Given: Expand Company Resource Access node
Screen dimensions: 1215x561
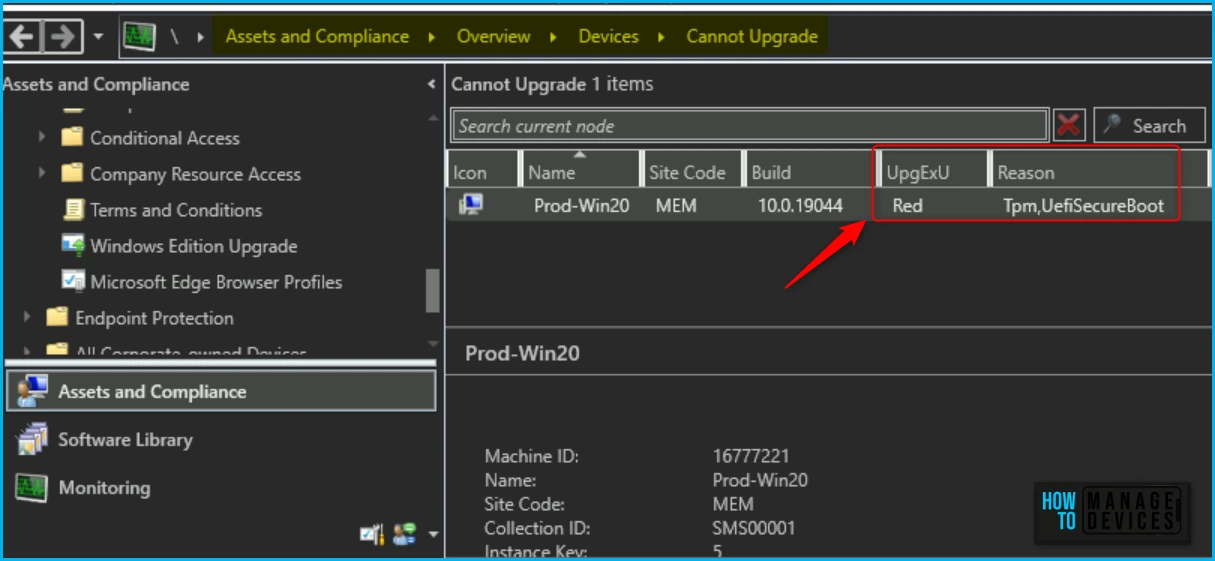Looking at the screenshot, I should coord(42,173).
